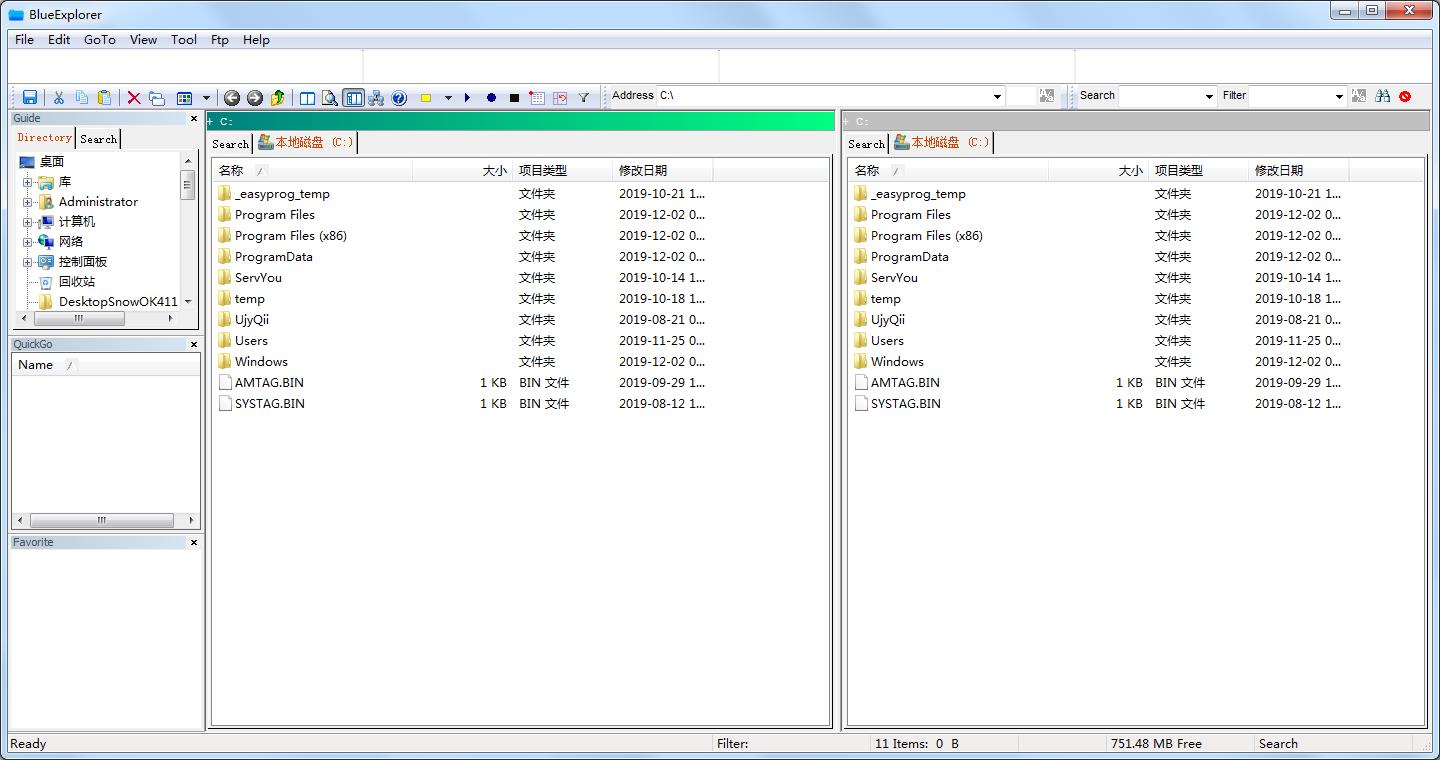Select left pane Search tab
Screen dimensions: 1440x760
click(230, 144)
